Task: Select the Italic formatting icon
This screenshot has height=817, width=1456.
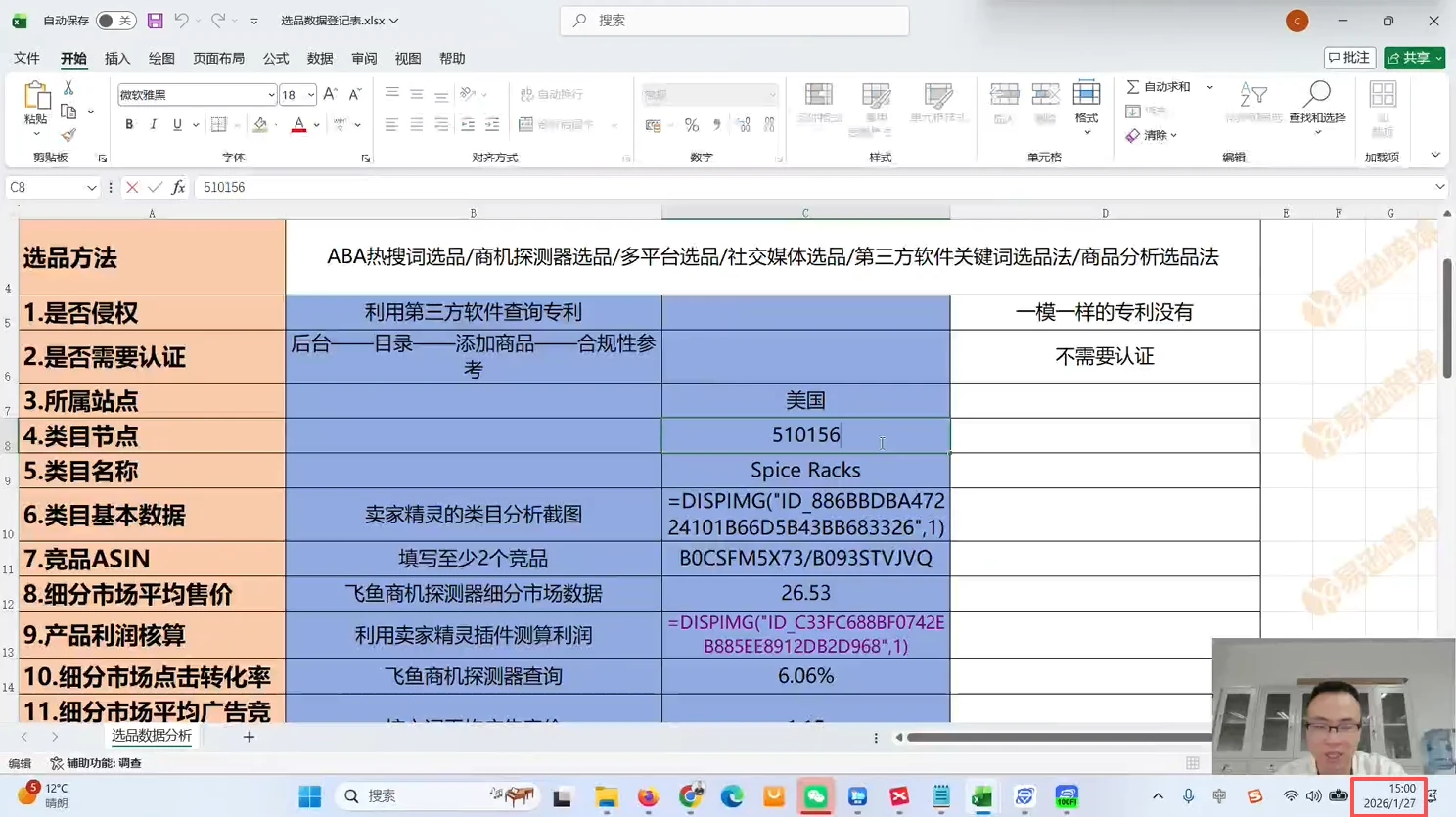Action: 152,124
